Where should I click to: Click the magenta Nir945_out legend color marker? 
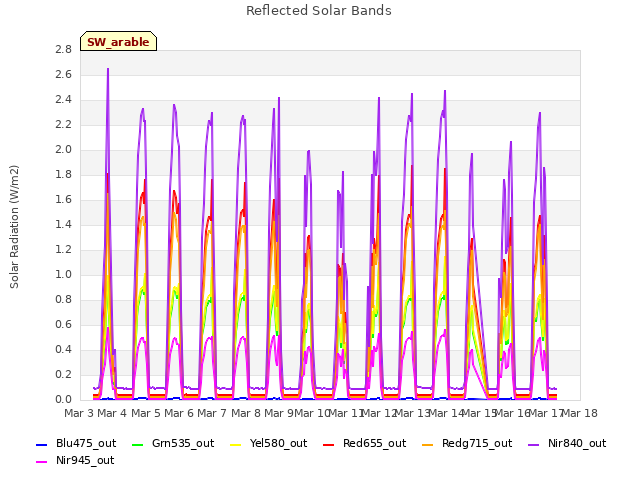click(42, 462)
